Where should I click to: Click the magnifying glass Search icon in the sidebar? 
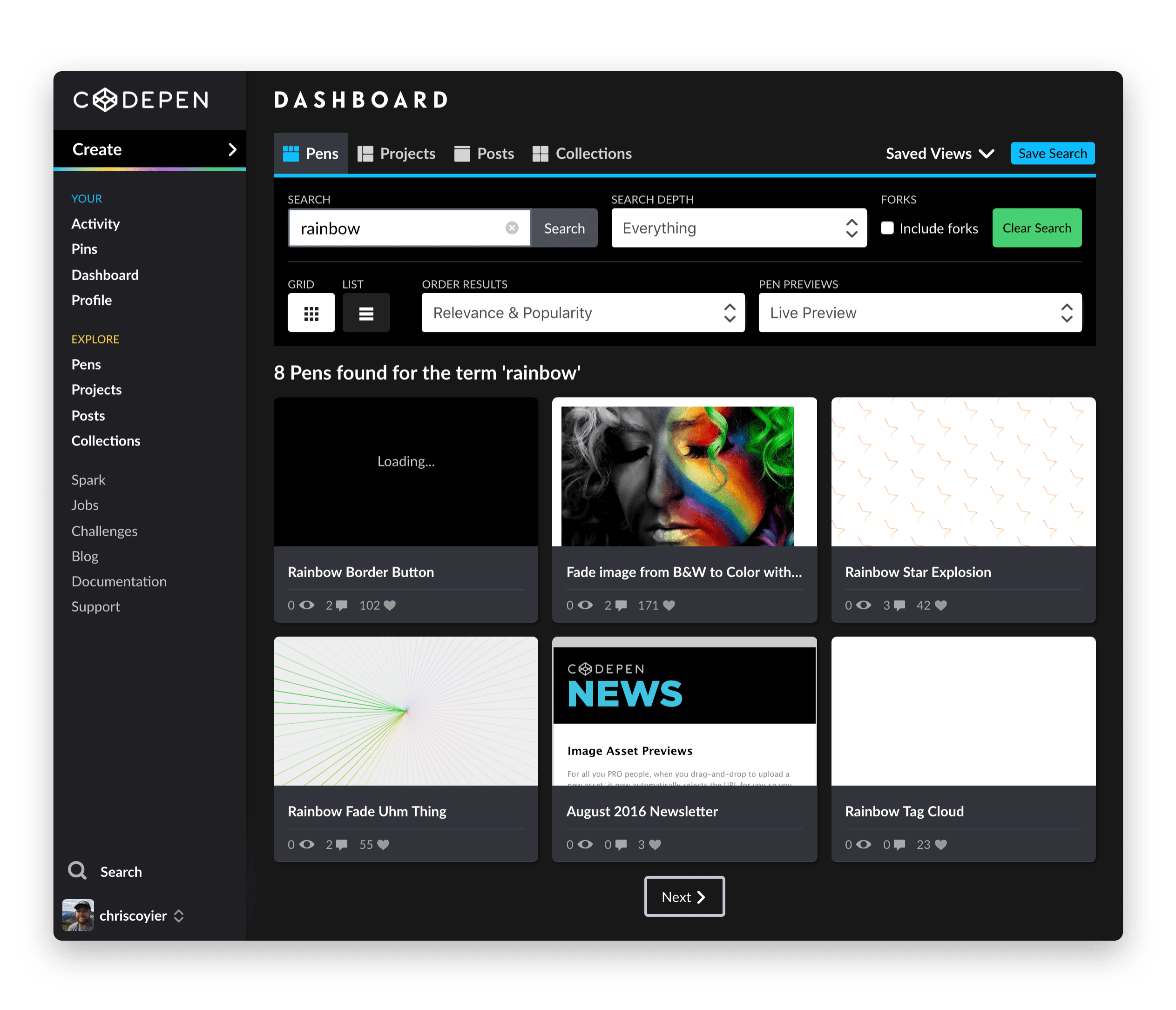coord(77,870)
